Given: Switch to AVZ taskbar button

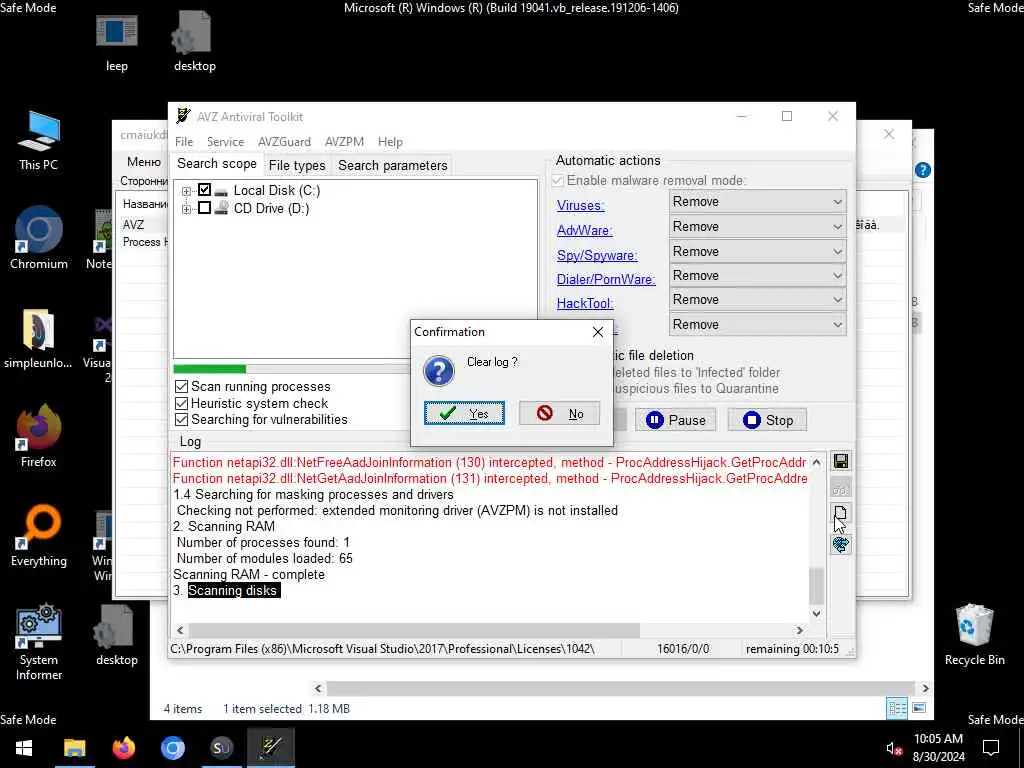Looking at the screenshot, I should 270,747.
